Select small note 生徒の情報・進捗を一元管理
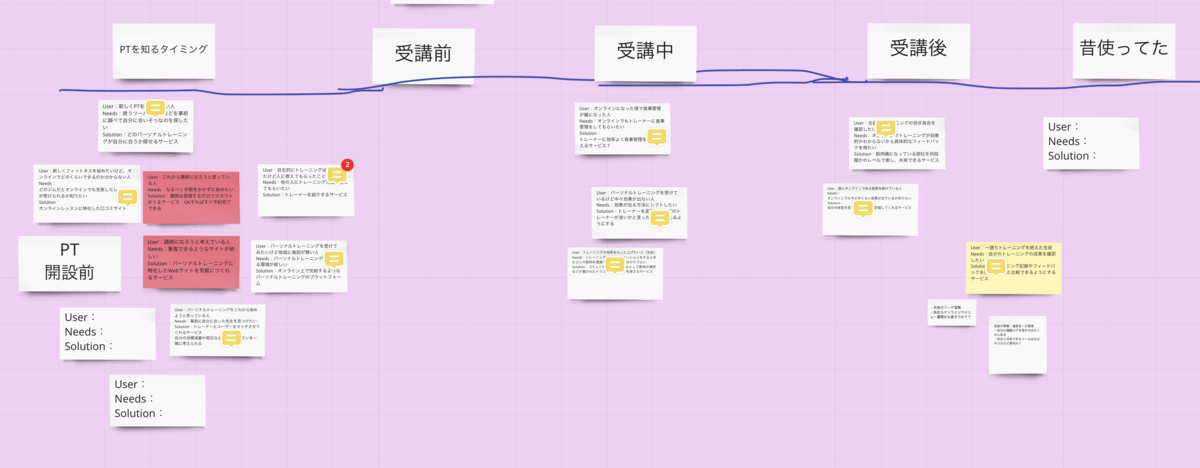This screenshot has height=468, width=1200. (1017, 345)
